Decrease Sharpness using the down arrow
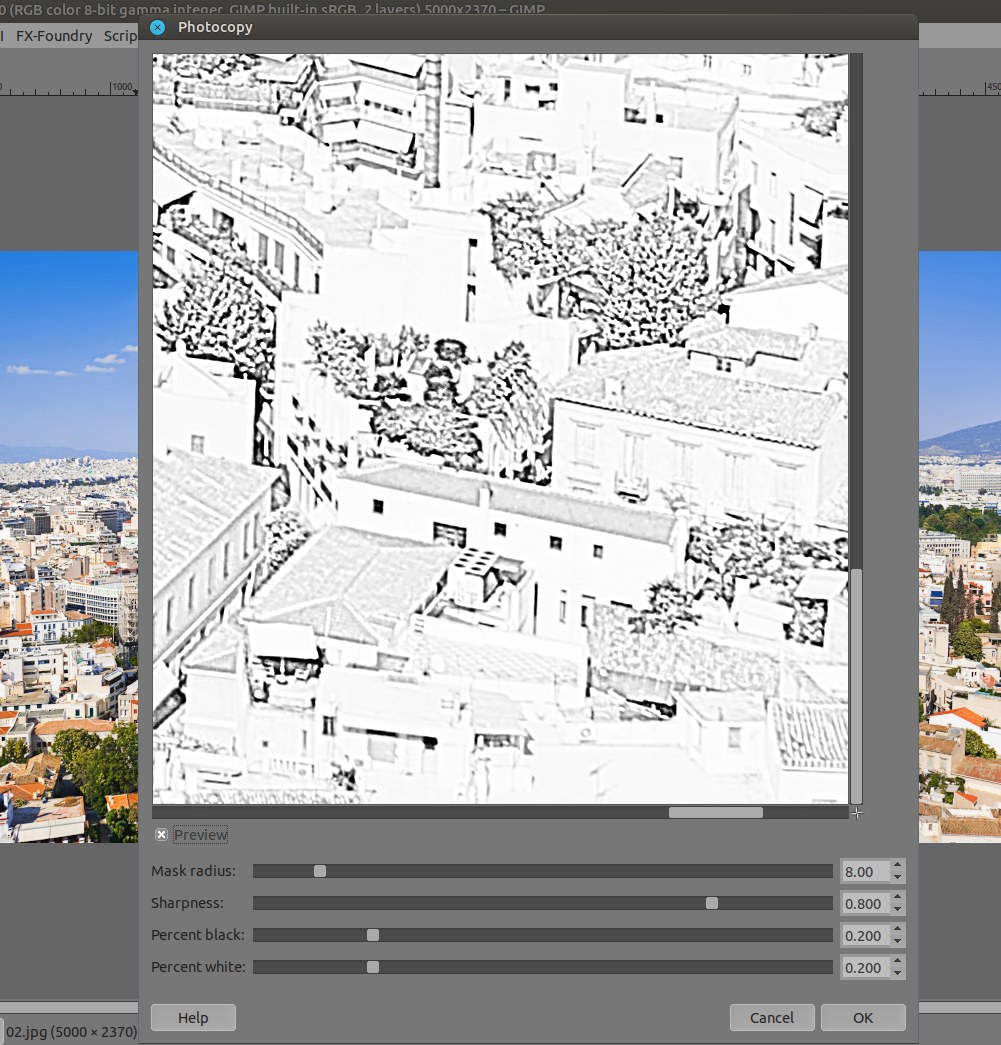This screenshot has width=1001, height=1045. pyautogui.click(x=897, y=909)
